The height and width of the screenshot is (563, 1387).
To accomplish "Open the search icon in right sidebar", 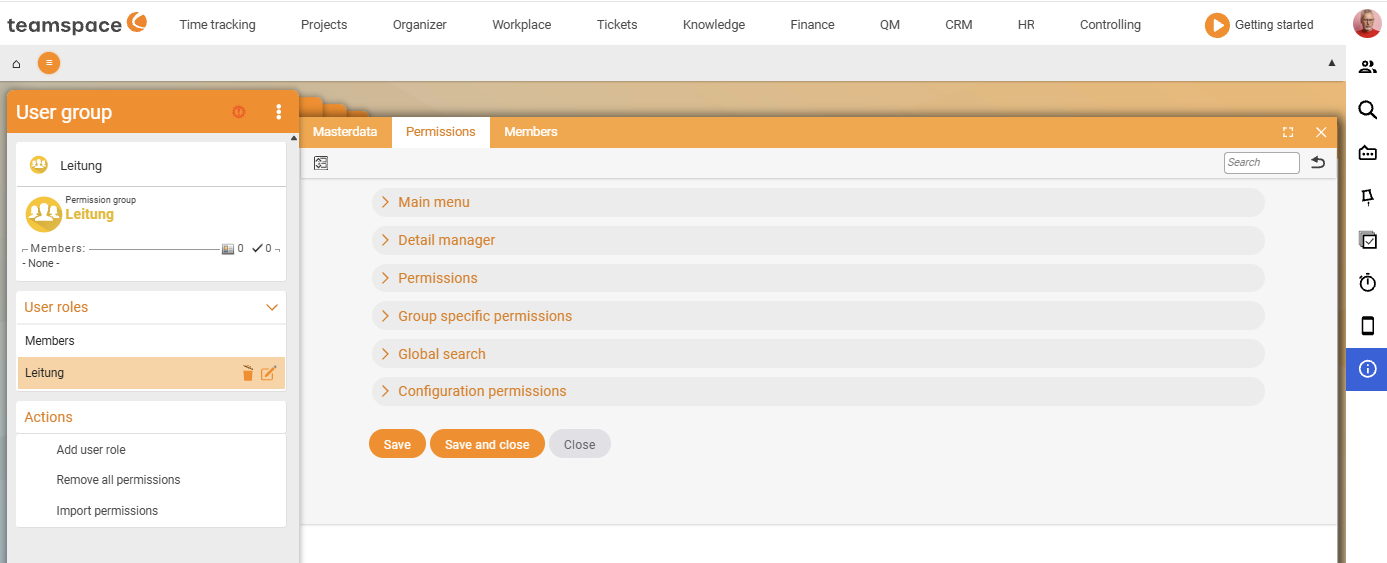I will pyautogui.click(x=1368, y=110).
